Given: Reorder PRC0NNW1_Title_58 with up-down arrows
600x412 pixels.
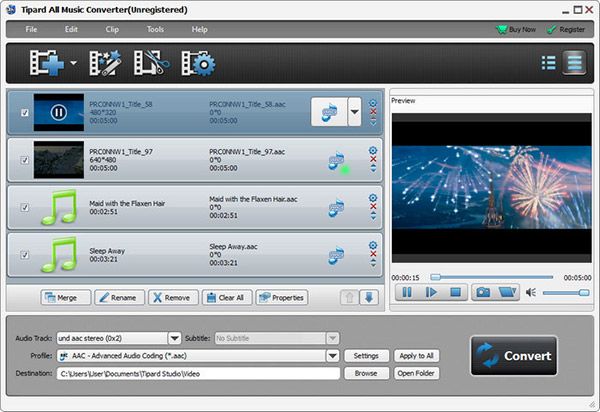Looking at the screenshot, I should (x=373, y=121).
